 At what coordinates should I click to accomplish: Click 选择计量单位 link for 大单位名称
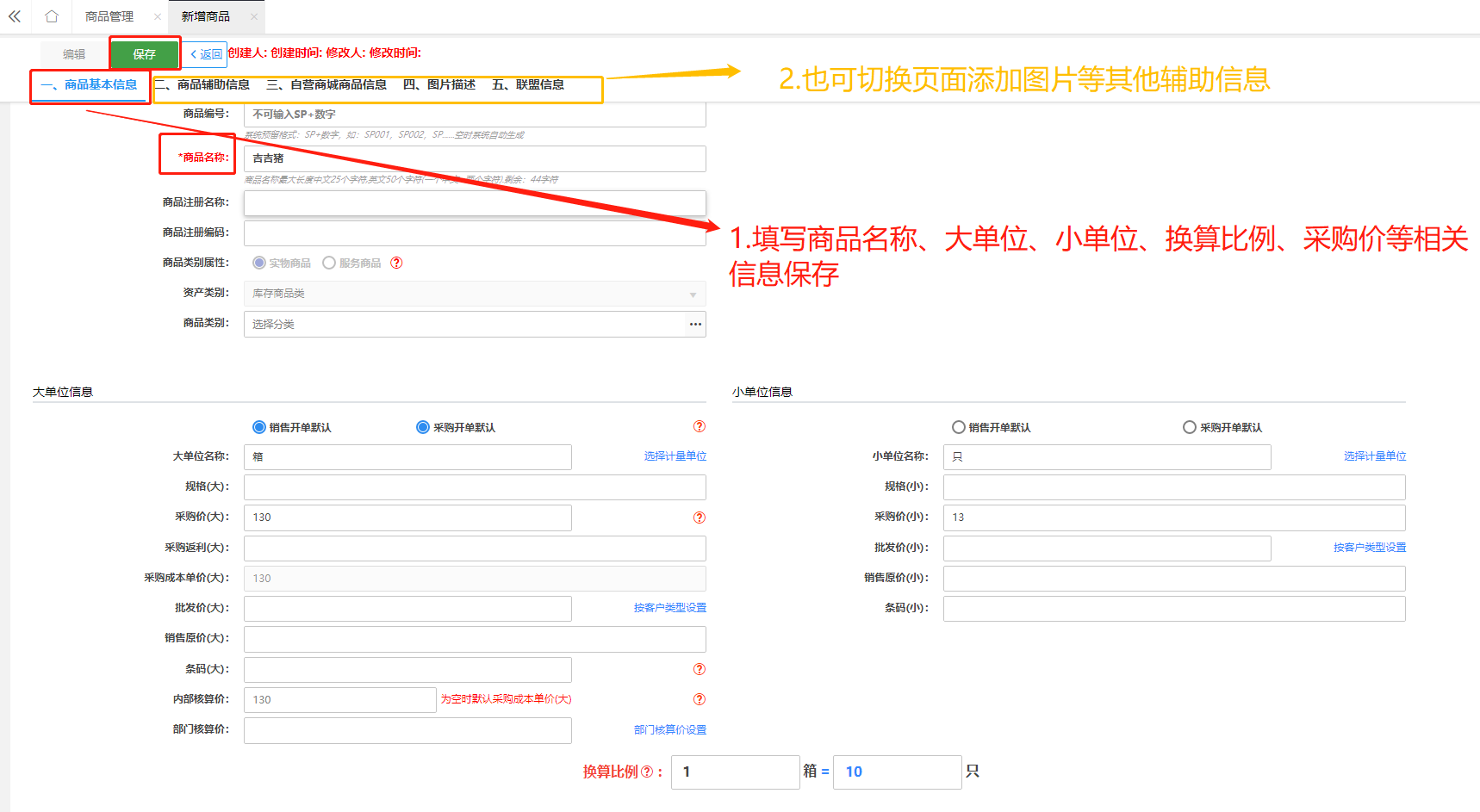tap(675, 456)
